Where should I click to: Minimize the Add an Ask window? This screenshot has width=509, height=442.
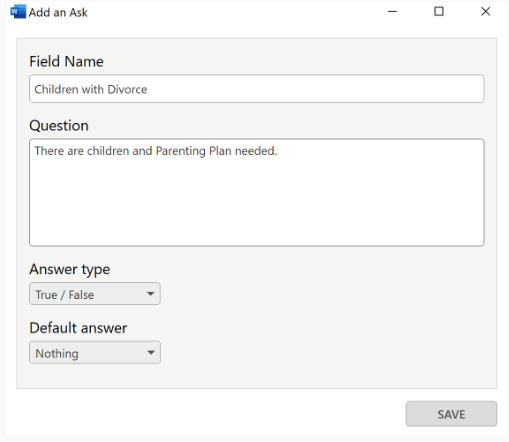392,12
